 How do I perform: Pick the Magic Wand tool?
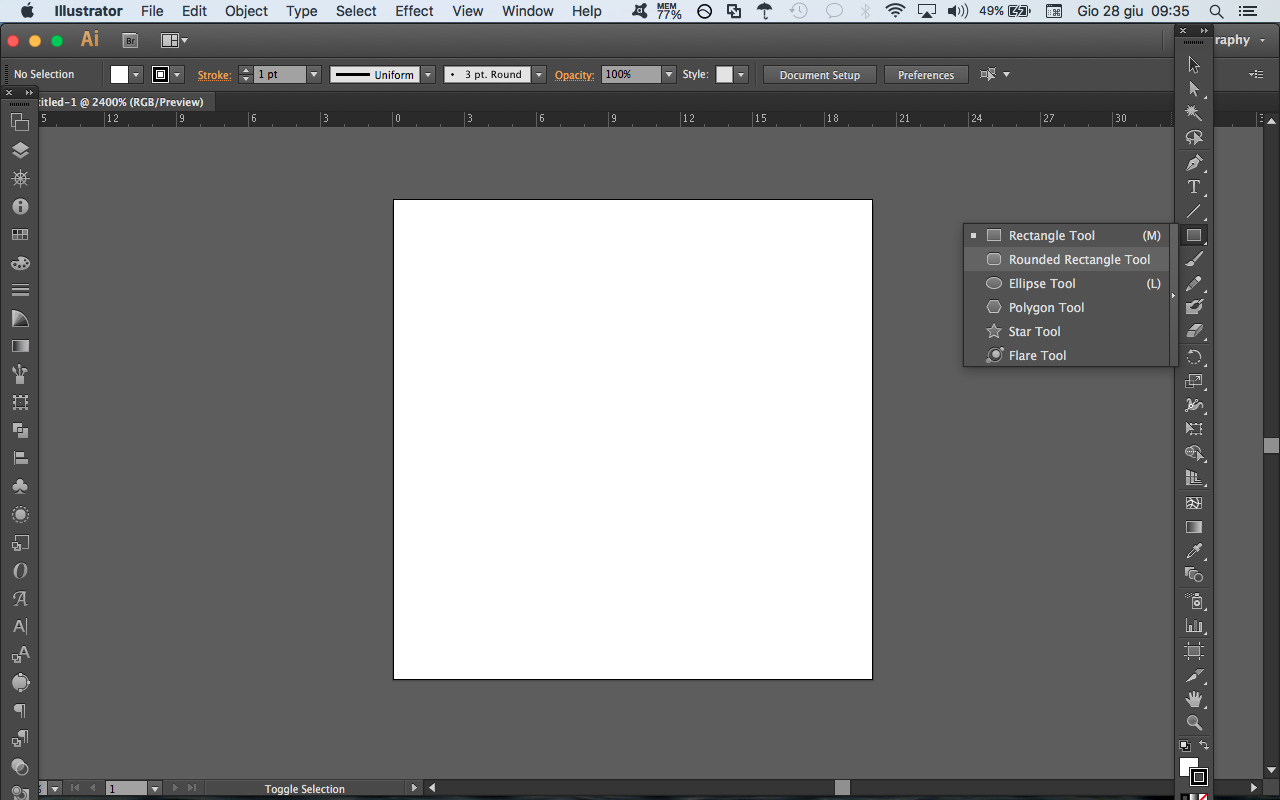tap(1194, 113)
